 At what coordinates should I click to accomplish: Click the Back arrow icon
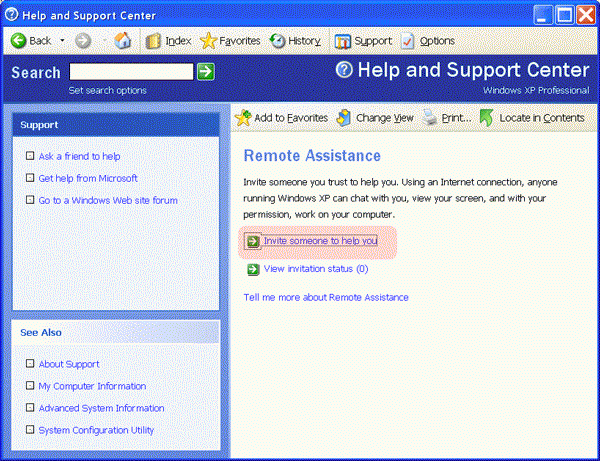click(x=18, y=41)
